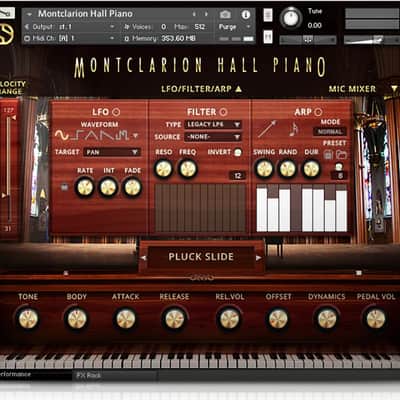400x400 pixels.
Task: Open the Purge dropdown
Action: [x=234, y=27]
